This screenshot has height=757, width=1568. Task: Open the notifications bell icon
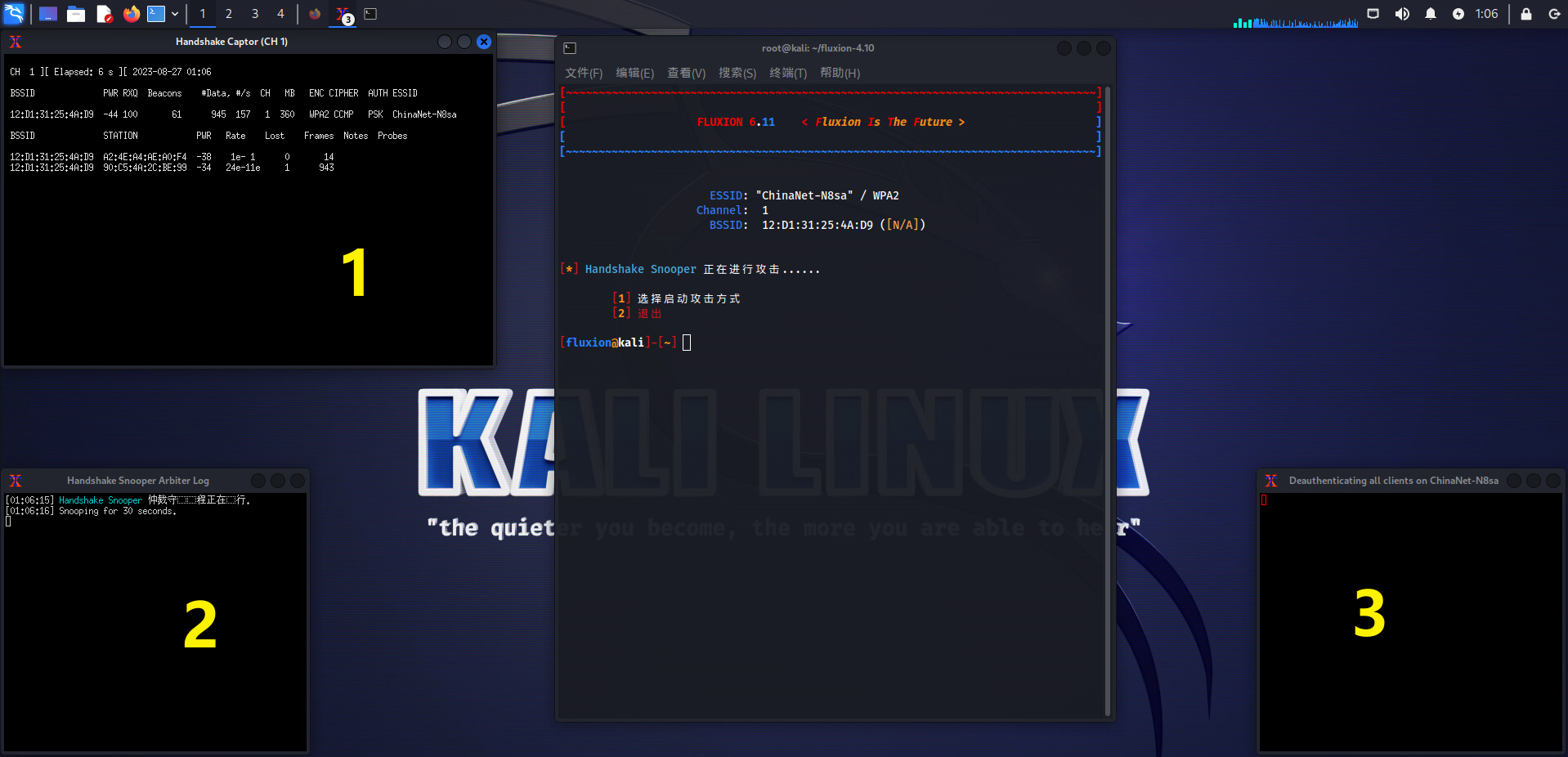[x=1431, y=14]
